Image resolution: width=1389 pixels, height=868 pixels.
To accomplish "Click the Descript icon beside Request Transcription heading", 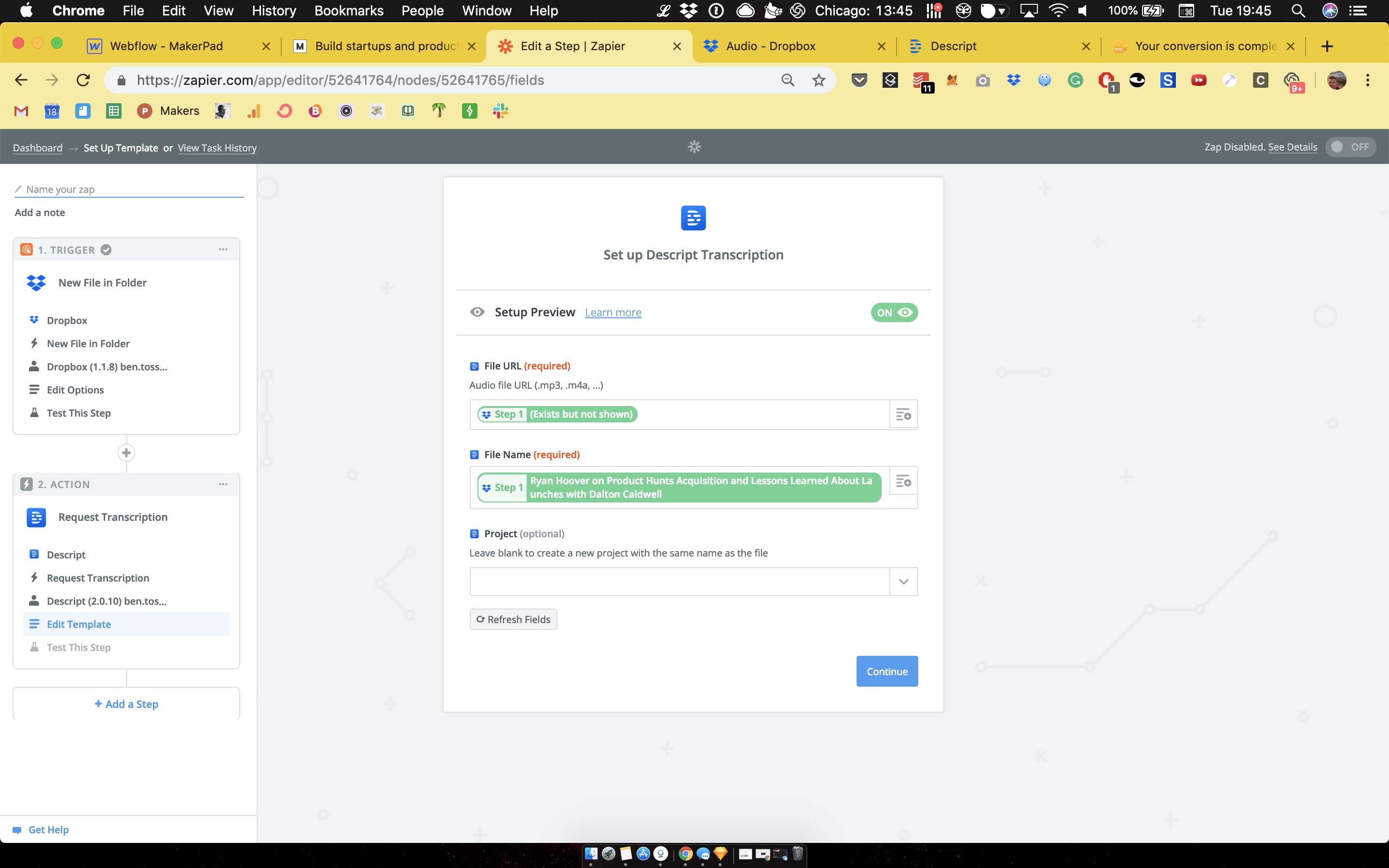I will click(x=36, y=517).
